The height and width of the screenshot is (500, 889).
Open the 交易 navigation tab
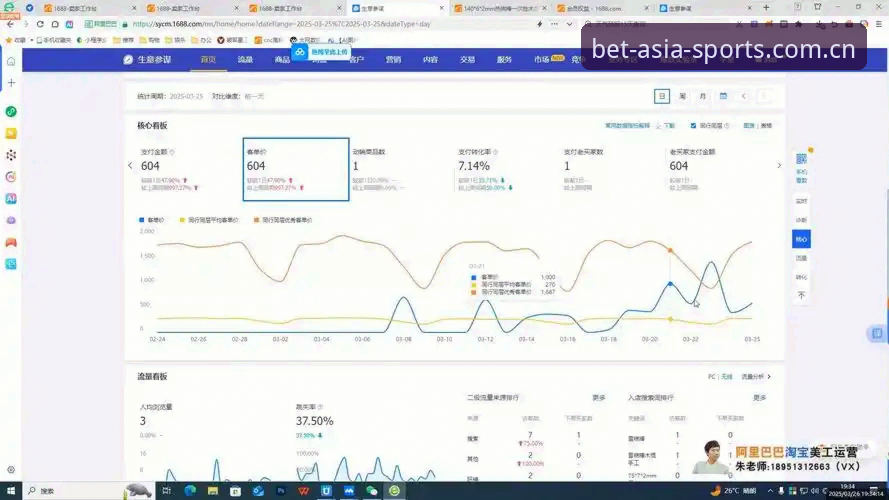point(467,60)
